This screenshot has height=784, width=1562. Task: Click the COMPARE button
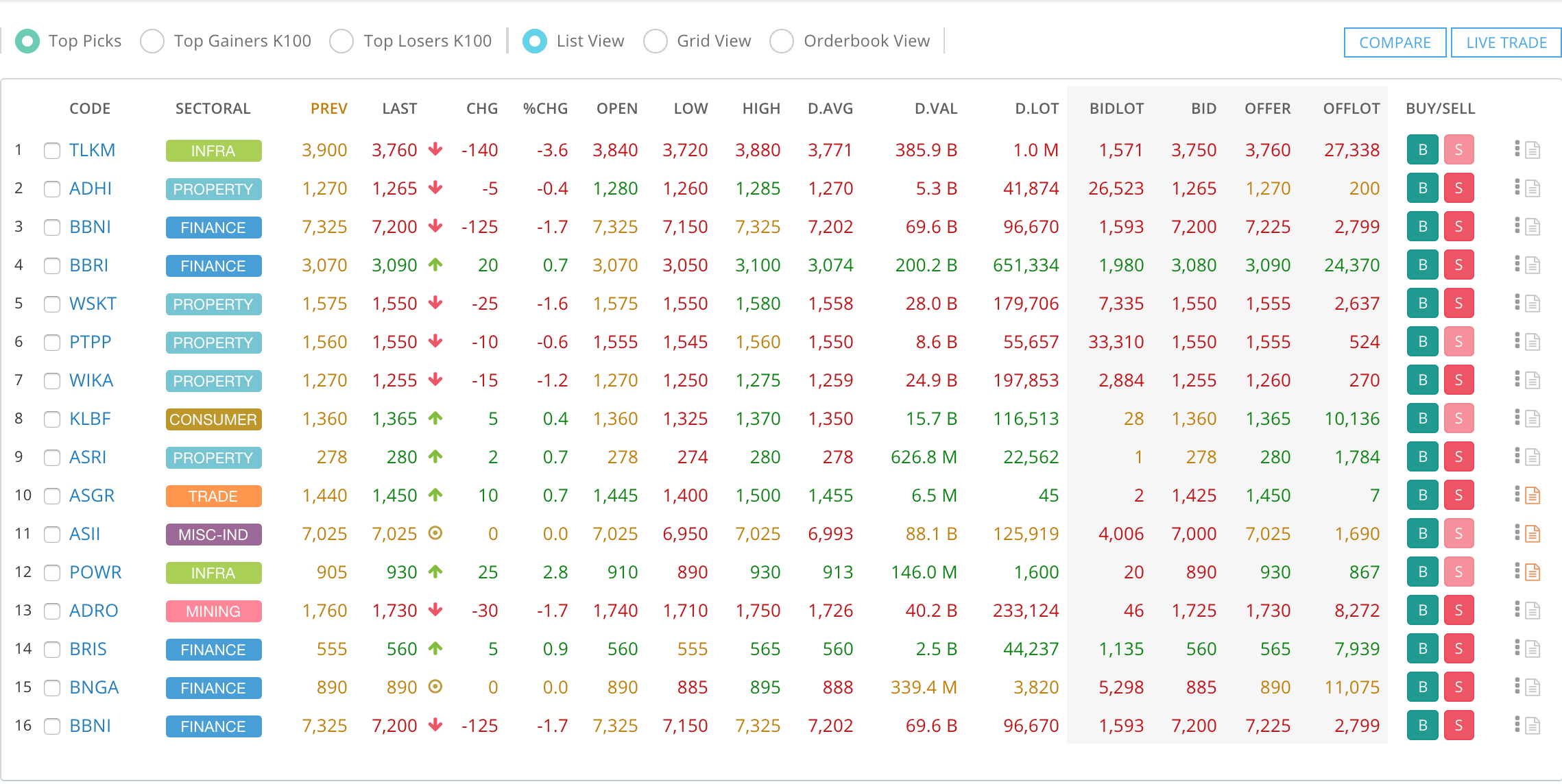[1395, 42]
